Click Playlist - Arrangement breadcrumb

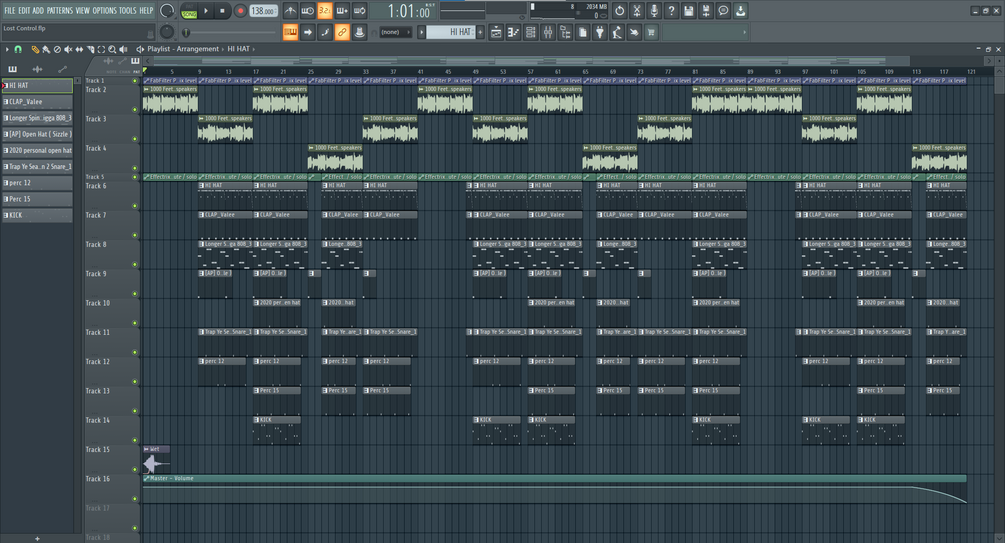[x=183, y=49]
